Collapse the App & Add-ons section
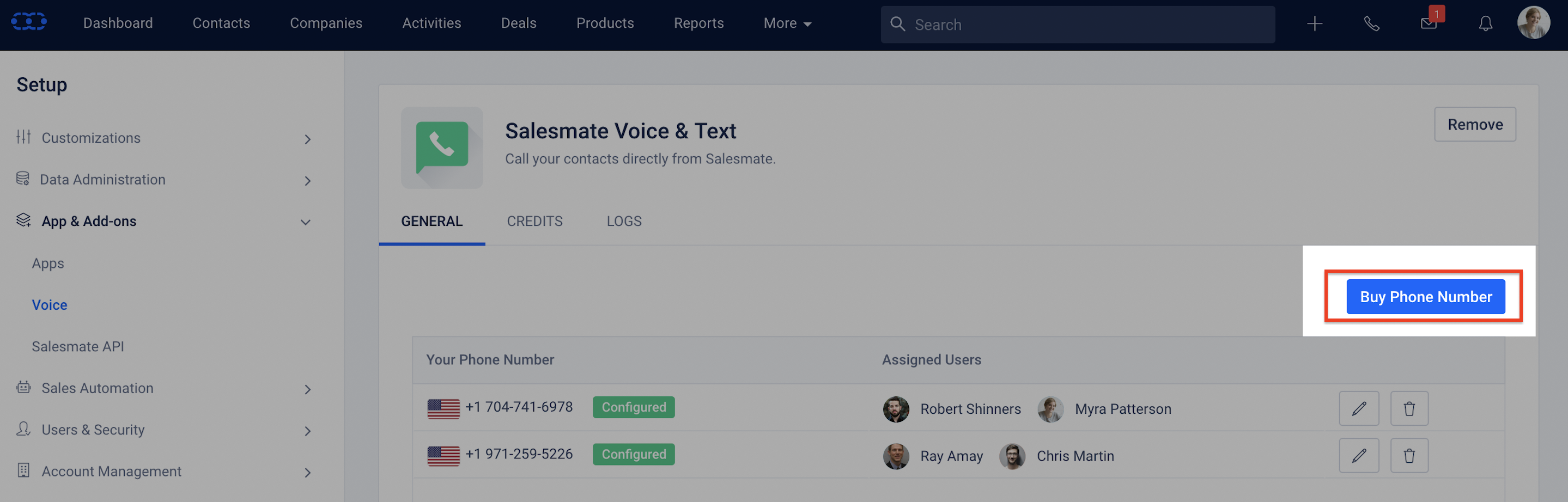Screen dimensions: 1568x502 pos(306,222)
